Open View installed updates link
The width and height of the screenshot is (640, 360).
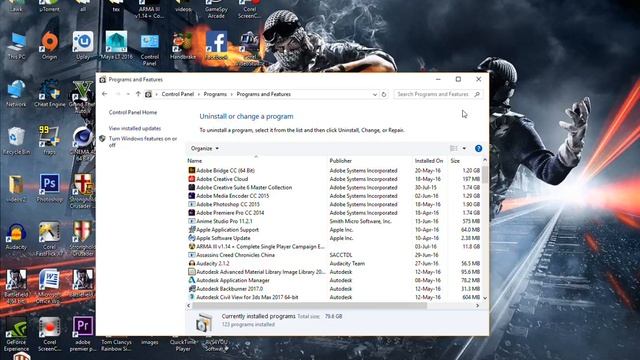[135, 128]
